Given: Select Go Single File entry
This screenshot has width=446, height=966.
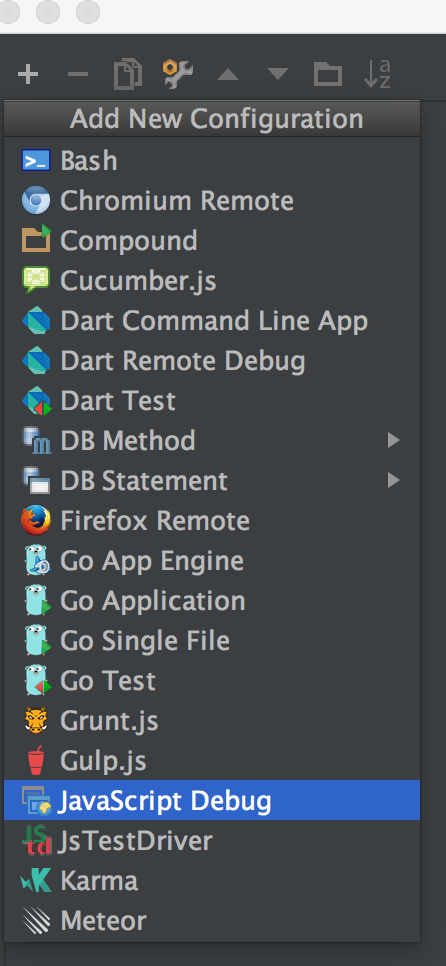Looking at the screenshot, I should 212,641.
